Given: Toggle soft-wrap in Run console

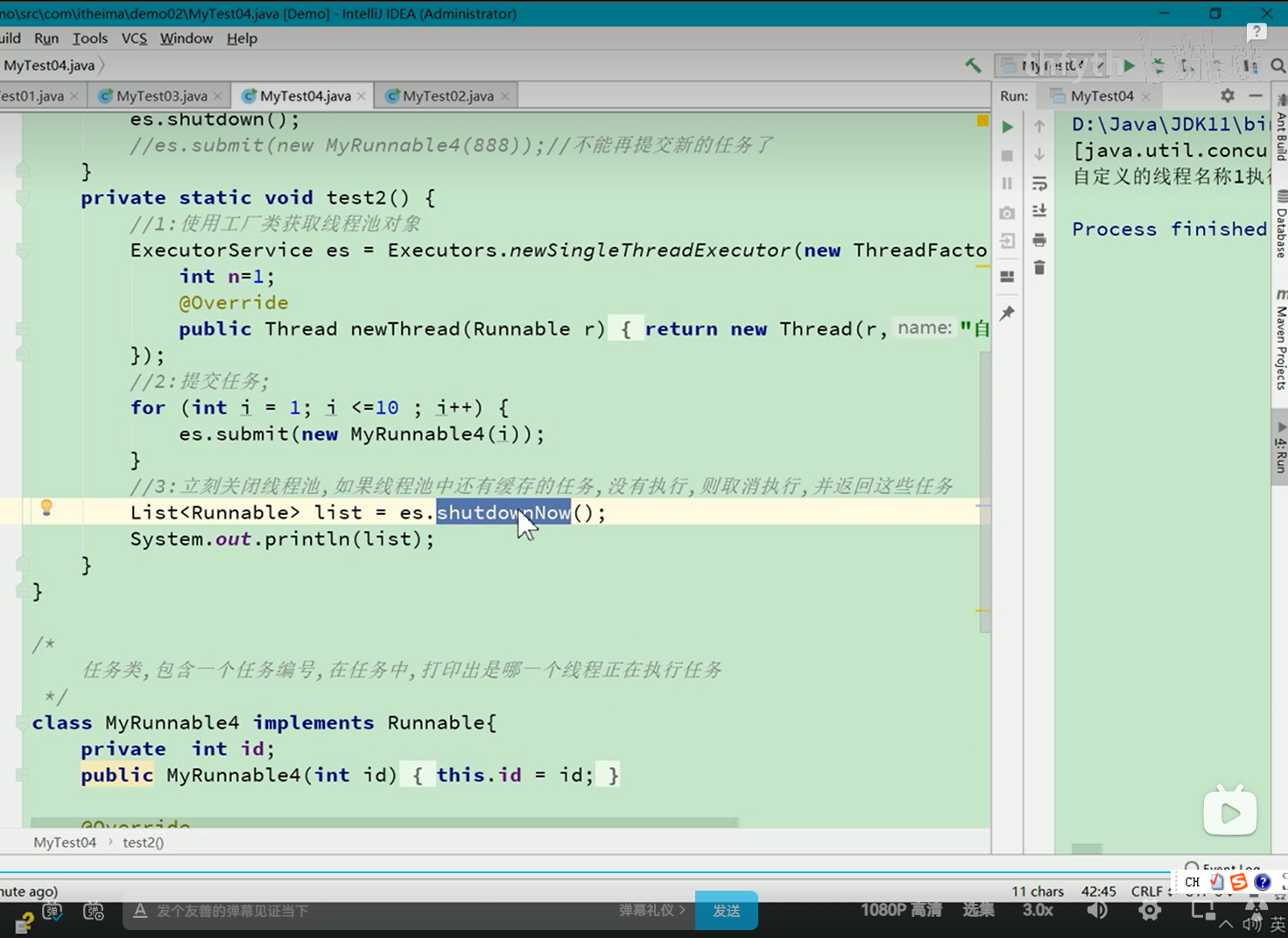Looking at the screenshot, I should [x=1039, y=184].
